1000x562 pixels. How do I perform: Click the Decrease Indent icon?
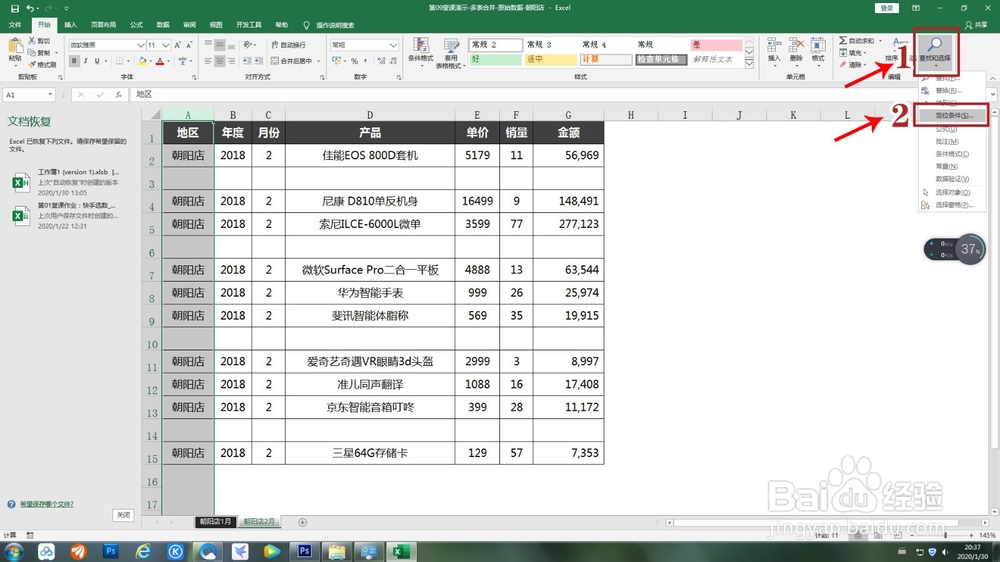point(247,61)
